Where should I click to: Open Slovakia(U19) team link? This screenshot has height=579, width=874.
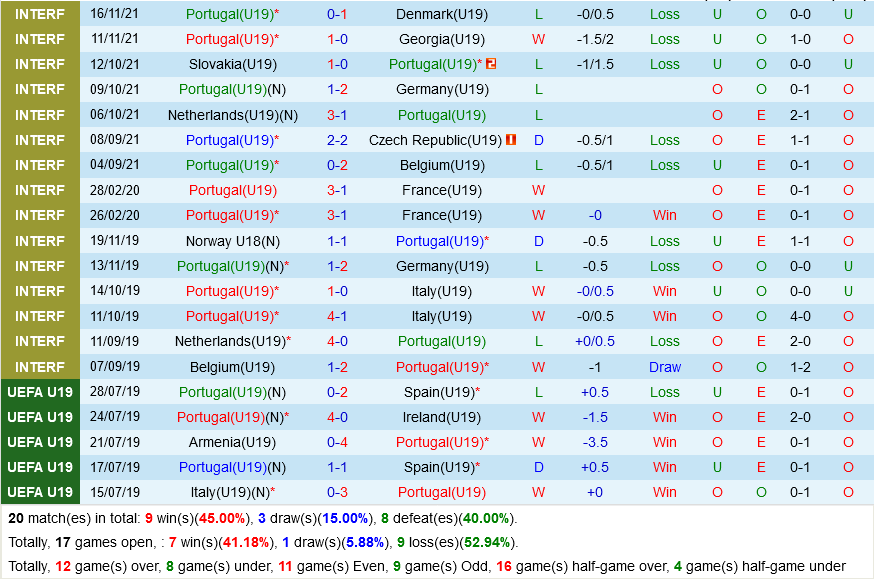[x=233, y=65]
